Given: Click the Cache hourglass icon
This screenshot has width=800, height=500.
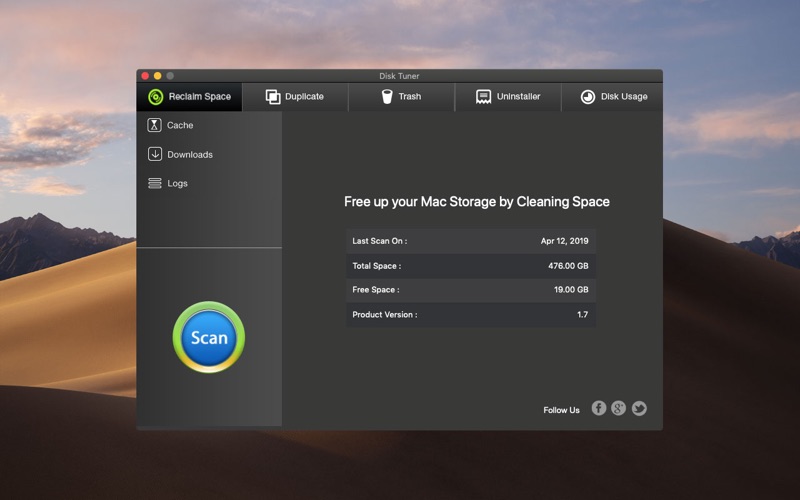Looking at the screenshot, I should [154, 125].
